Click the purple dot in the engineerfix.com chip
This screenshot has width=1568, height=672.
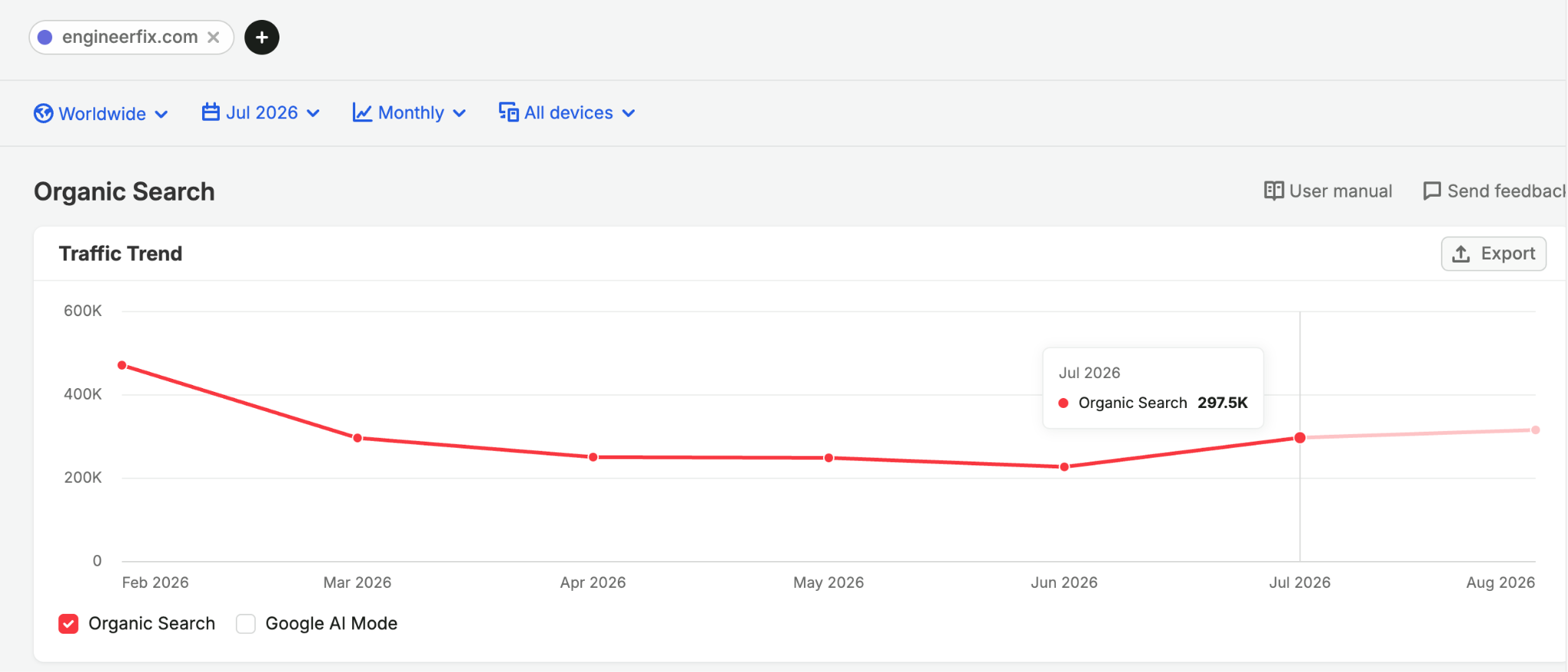click(x=45, y=37)
